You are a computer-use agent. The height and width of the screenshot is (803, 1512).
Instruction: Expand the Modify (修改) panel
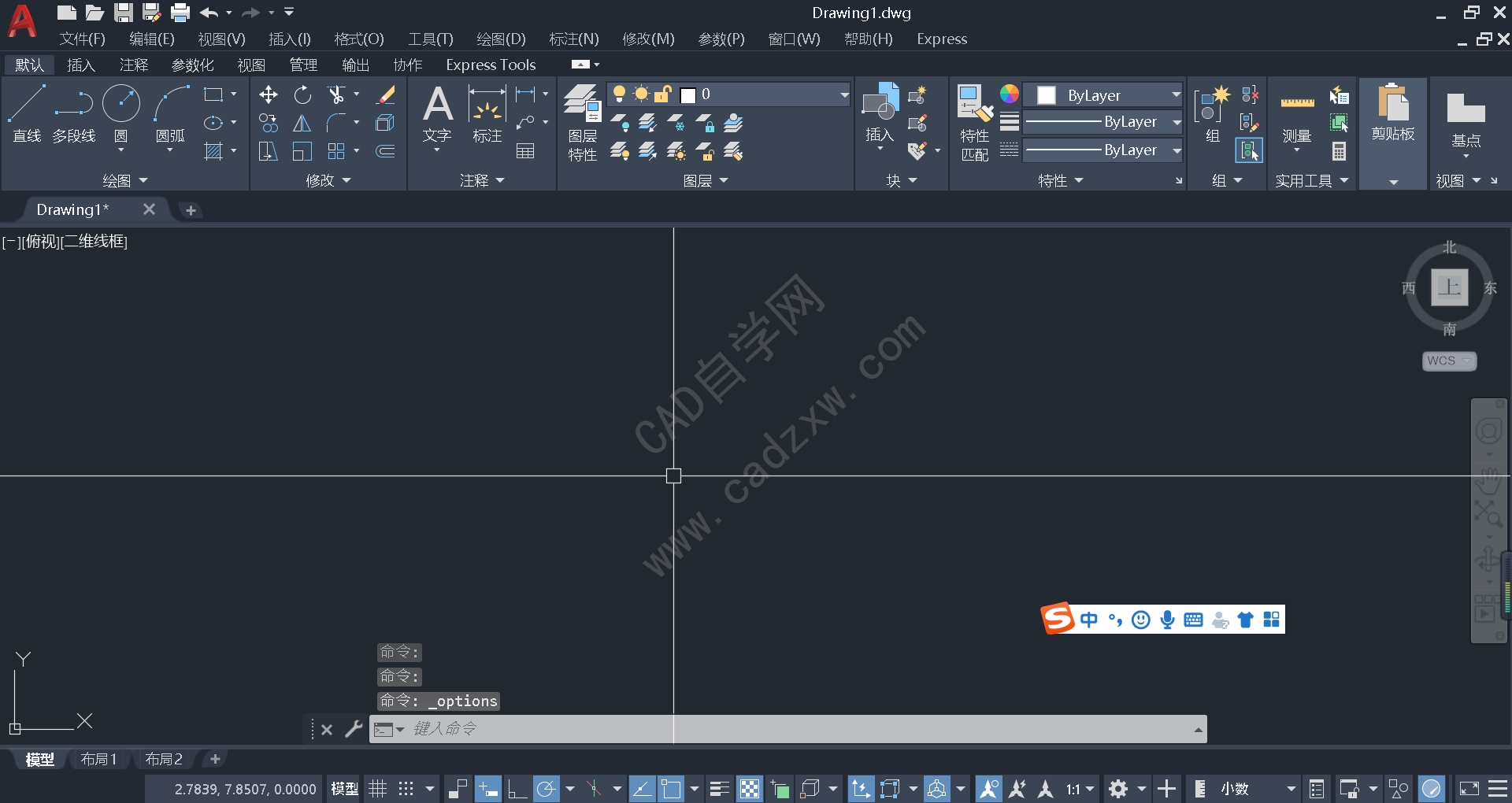tap(328, 180)
